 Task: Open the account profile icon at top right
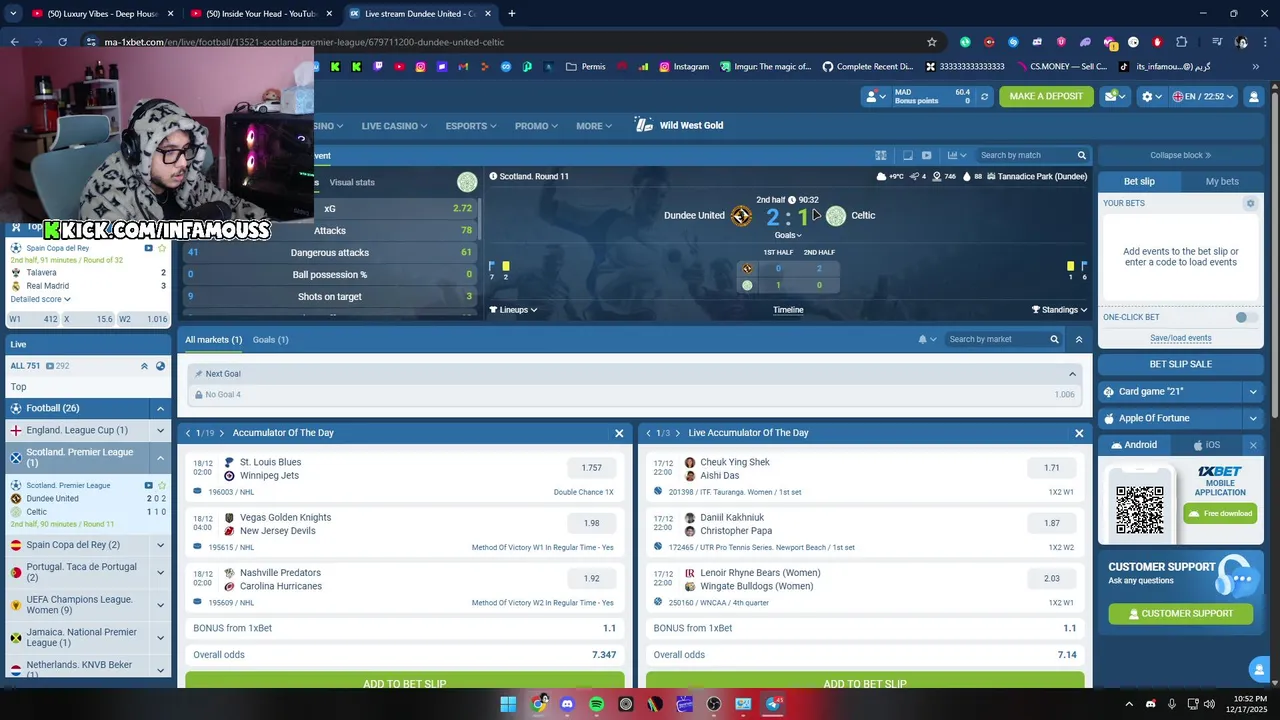1254,97
